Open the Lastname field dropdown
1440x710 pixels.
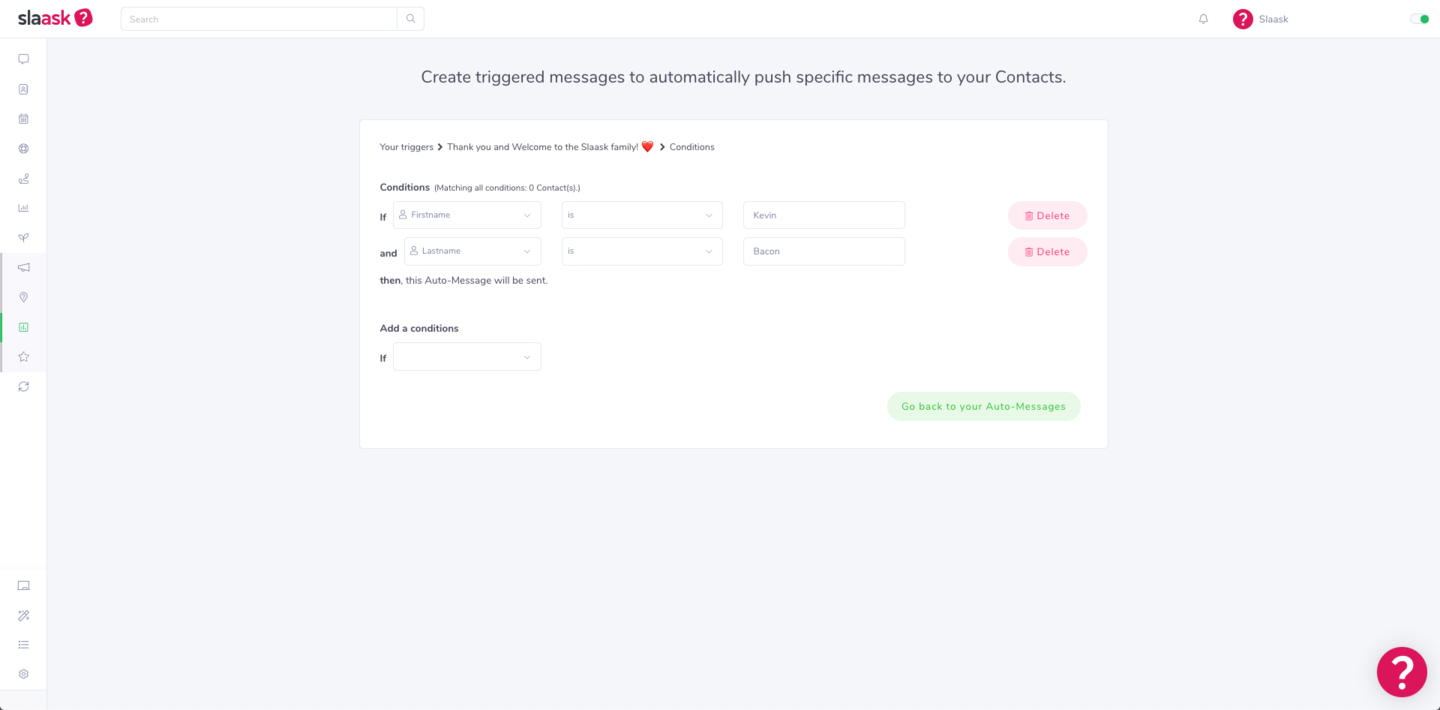(472, 251)
